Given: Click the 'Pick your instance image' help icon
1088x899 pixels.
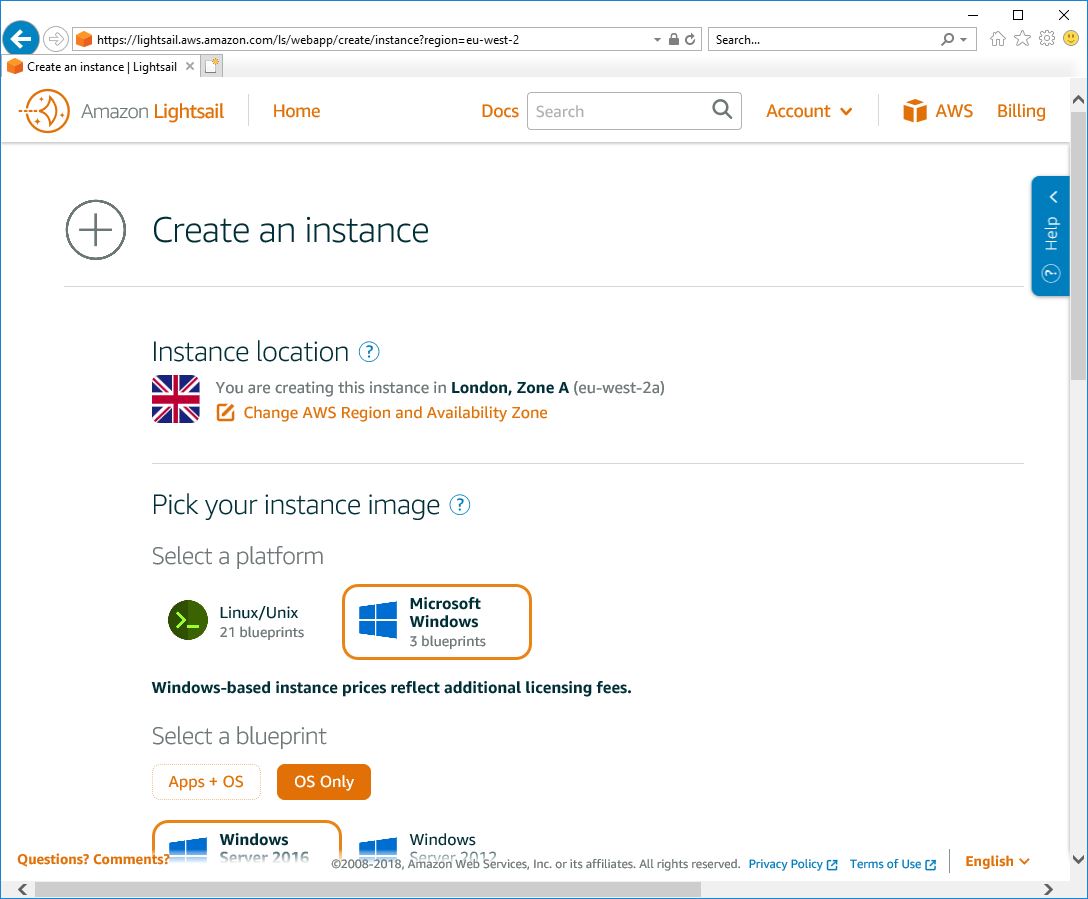Looking at the screenshot, I should [x=460, y=505].
